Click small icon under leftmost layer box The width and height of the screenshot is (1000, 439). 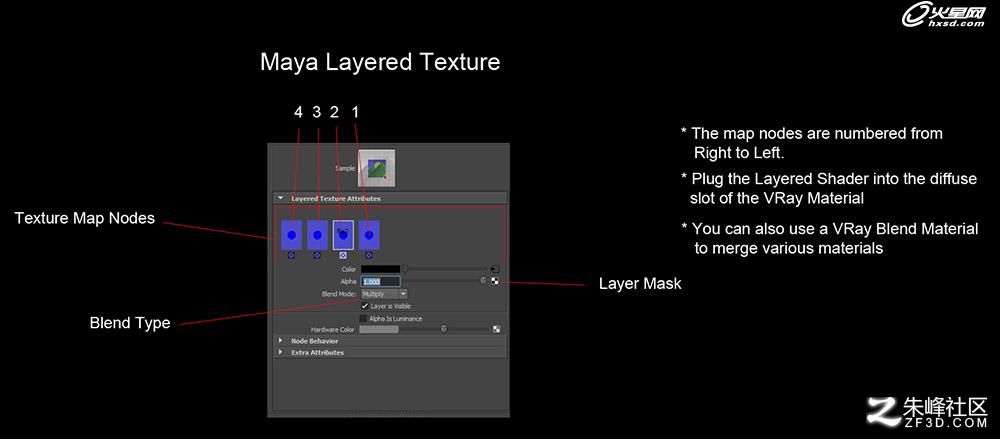291,255
